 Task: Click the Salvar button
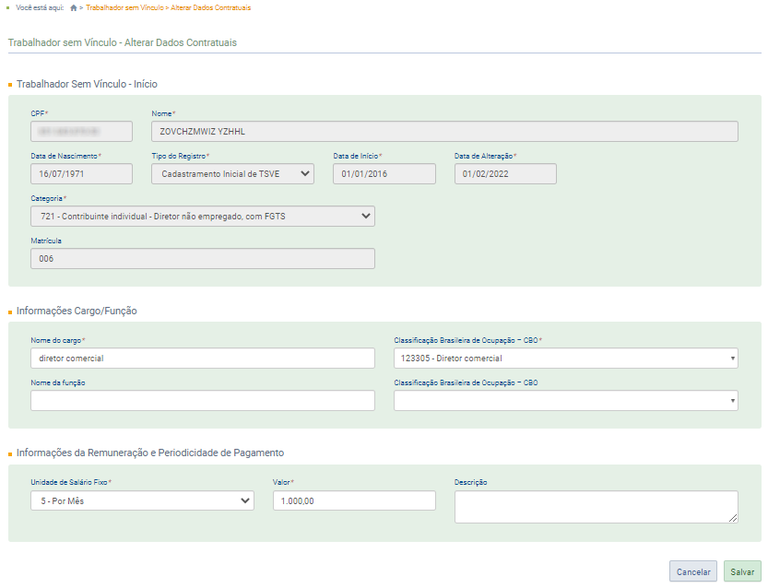click(x=742, y=572)
